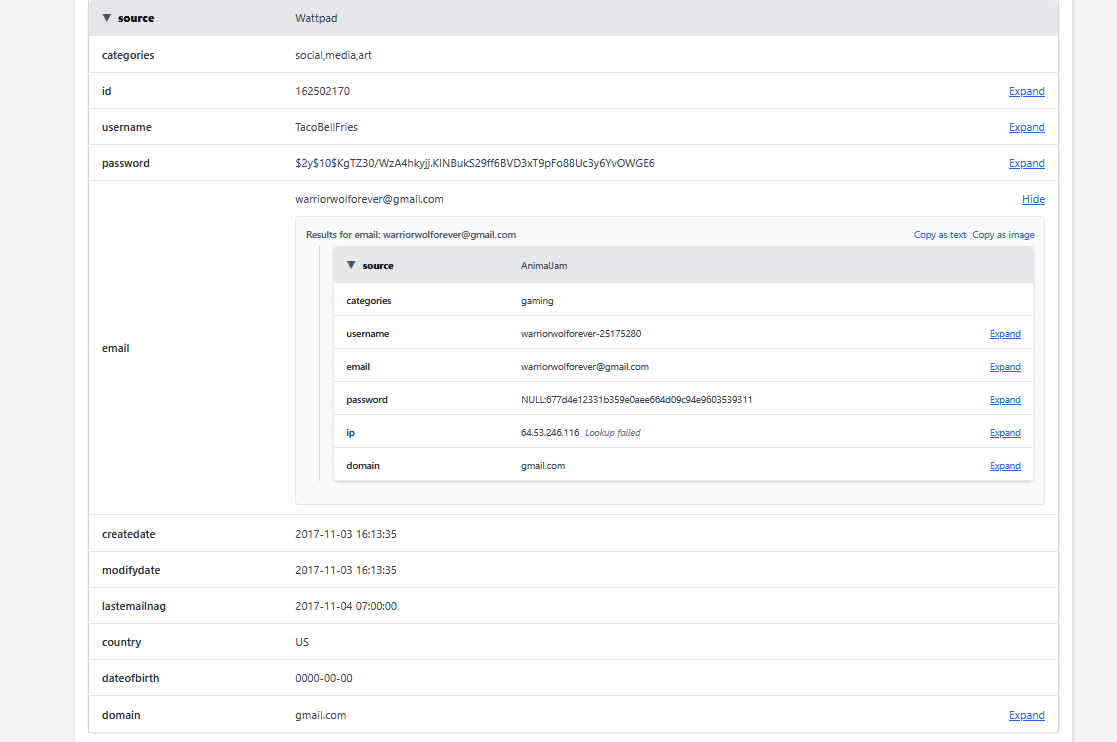Copy email results as image
1117x742 pixels.
(x=1003, y=235)
